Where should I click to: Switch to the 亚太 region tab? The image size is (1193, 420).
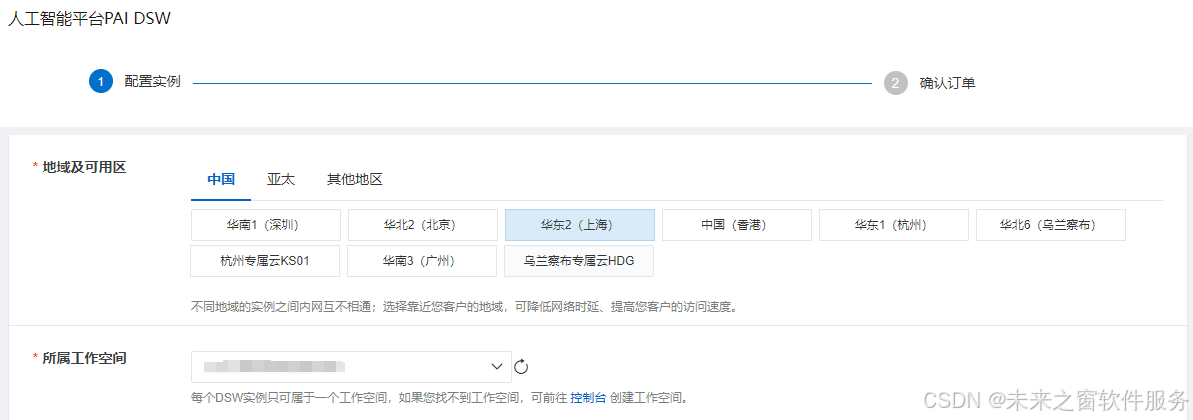pyautogui.click(x=281, y=180)
